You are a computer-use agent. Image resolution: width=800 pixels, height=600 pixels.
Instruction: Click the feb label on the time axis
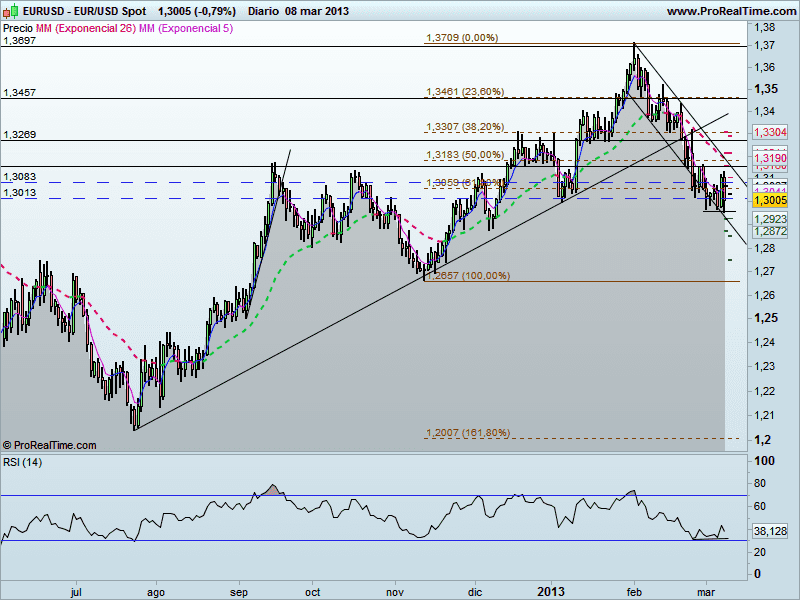[633, 592]
